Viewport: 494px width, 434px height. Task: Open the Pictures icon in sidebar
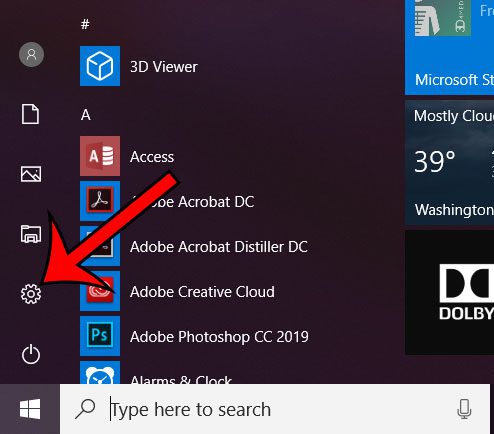click(31, 174)
